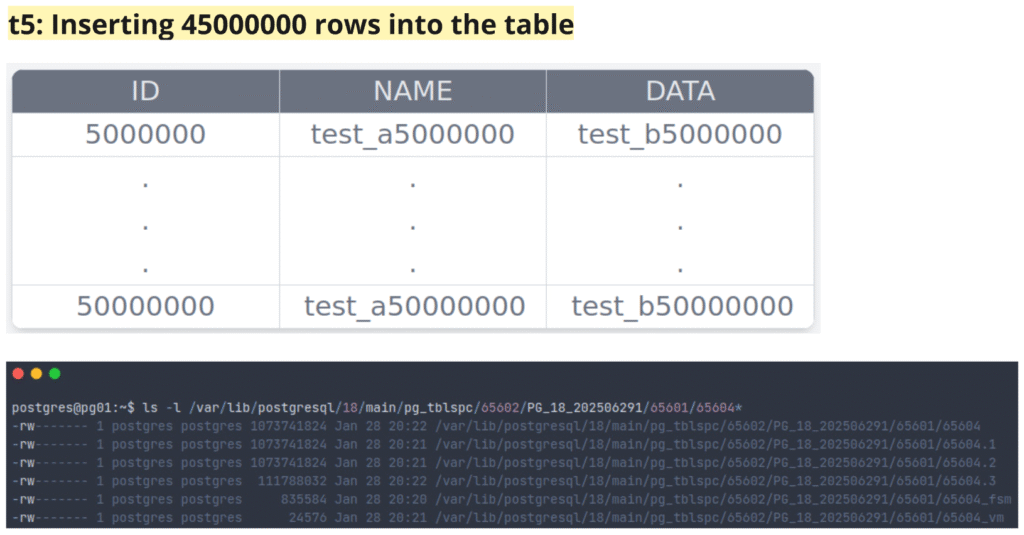Click the yellow minimize dot in terminal
The height and width of the screenshot is (535, 1024).
(x=37, y=373)
